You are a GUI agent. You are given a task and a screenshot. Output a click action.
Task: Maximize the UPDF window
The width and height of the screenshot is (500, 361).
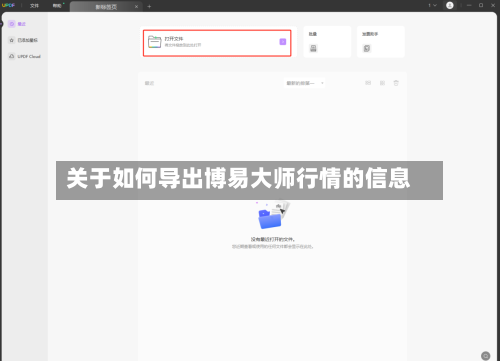[481, 5]
